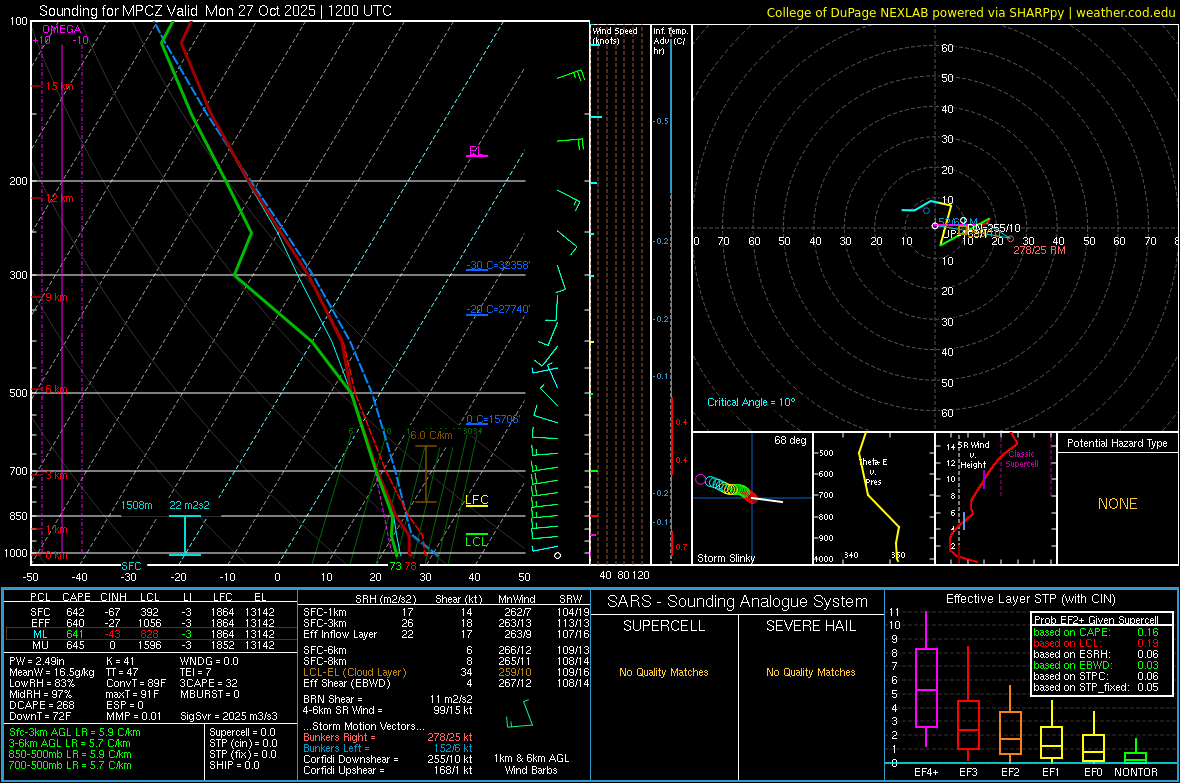
Task: Click the 'Effective Layer STP (with CIN)' title
Action: click(x=1031, y=599)
